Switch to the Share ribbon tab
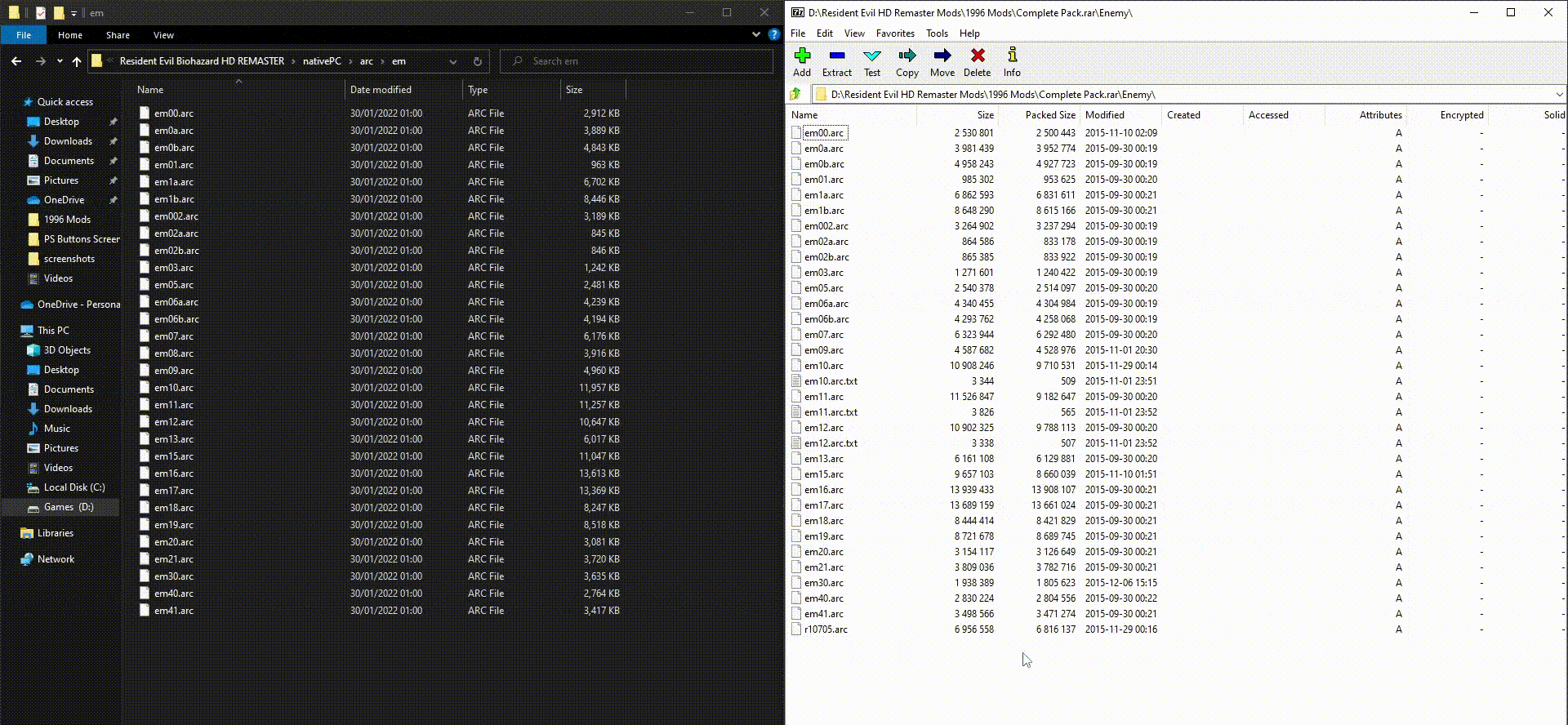1568x725 pixels. pos(118,34)
